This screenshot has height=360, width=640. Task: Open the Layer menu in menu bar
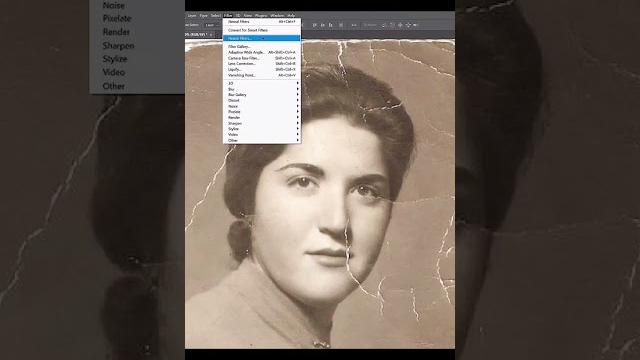click(x=192, y=16)
